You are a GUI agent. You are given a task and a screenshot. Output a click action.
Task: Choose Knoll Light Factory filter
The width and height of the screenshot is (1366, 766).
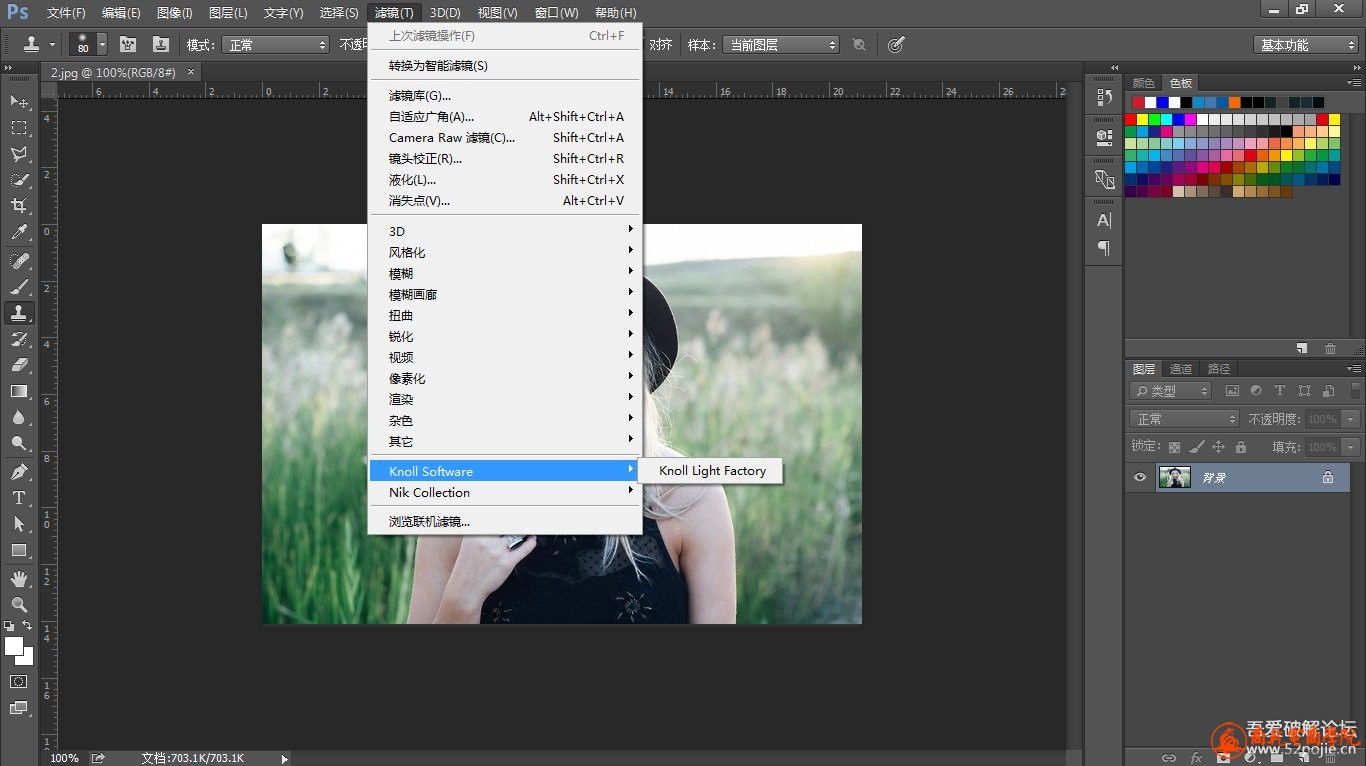tap(712, 471)
